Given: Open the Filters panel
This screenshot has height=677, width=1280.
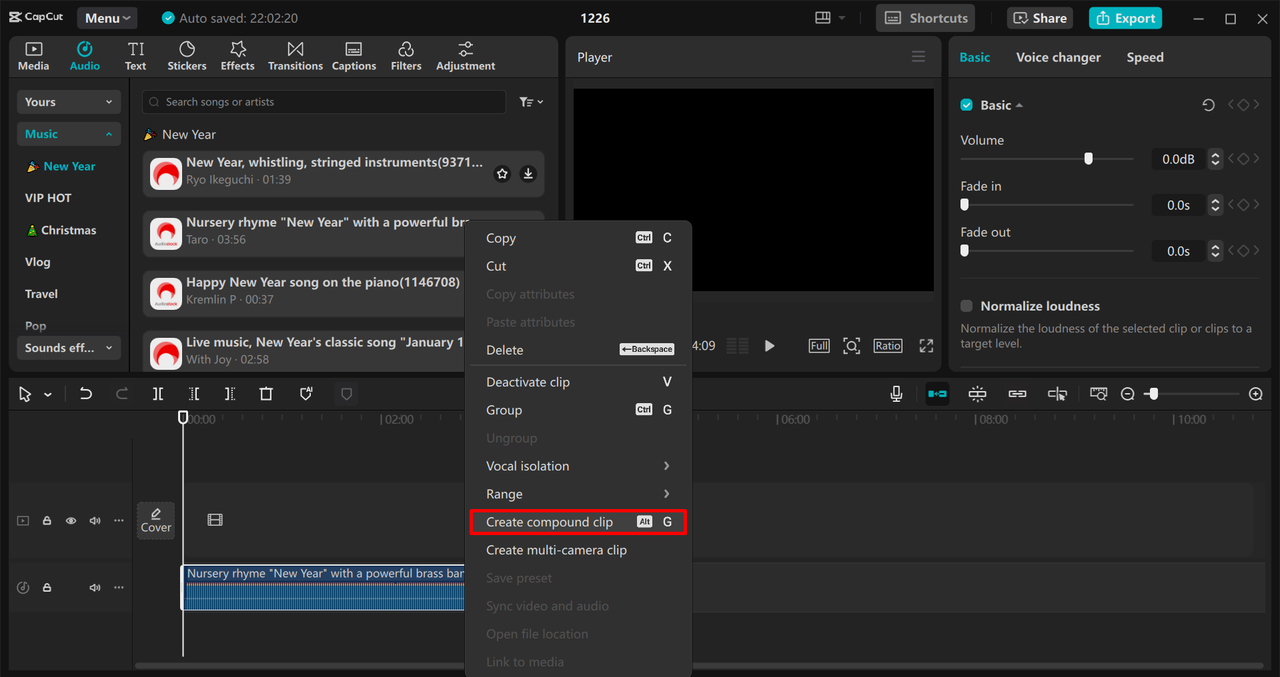Looking at the screenshot, I should (406, 56).
